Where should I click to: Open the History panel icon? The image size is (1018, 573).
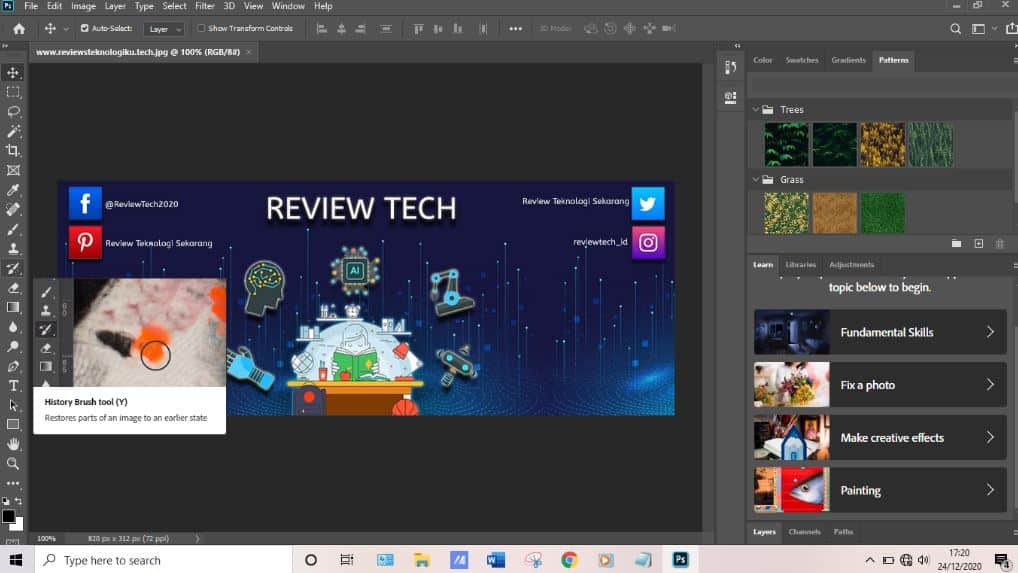pyautogui.click(x=730, y=68)
